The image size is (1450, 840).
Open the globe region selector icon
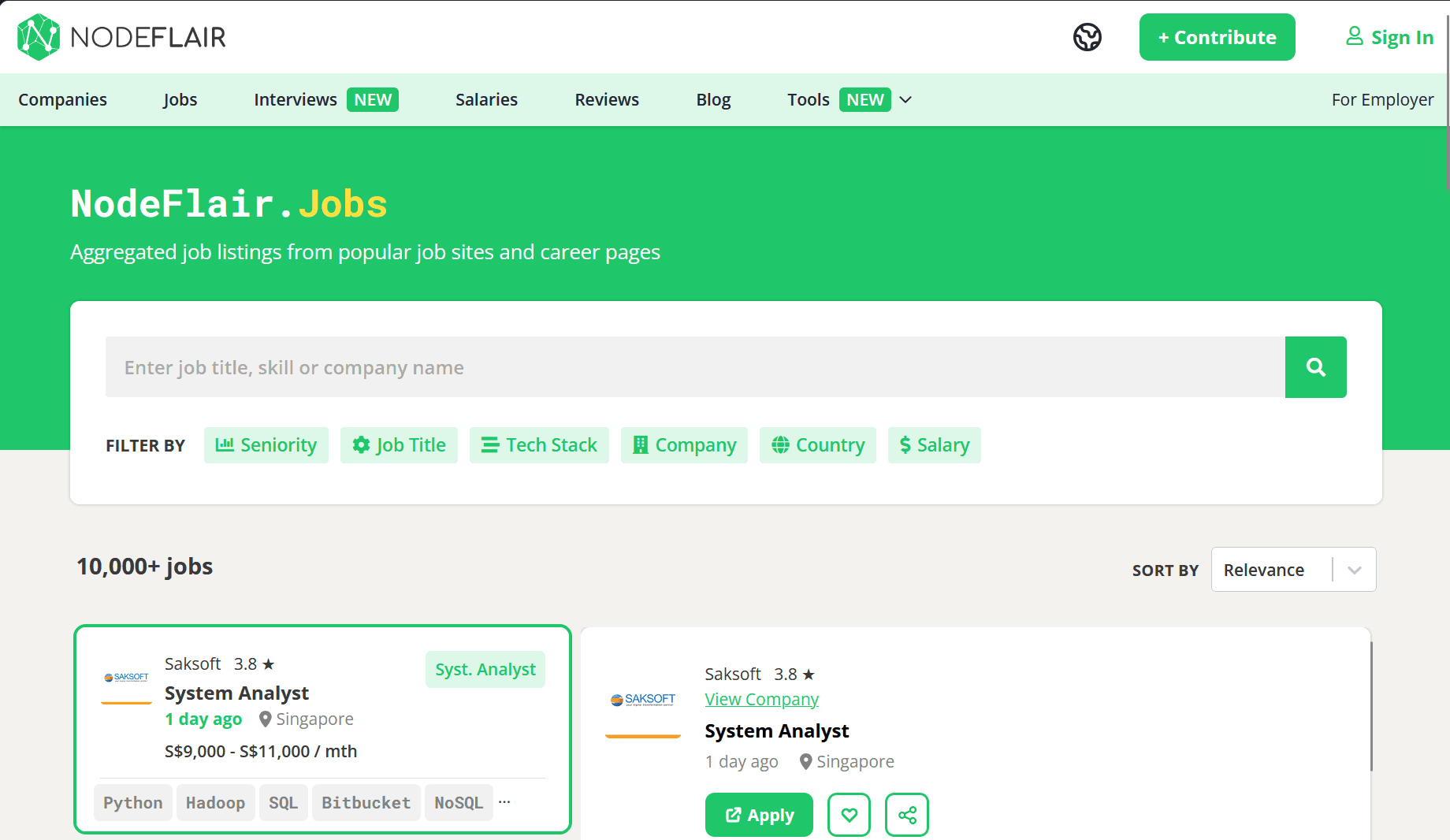click(x=1087, y=37)
